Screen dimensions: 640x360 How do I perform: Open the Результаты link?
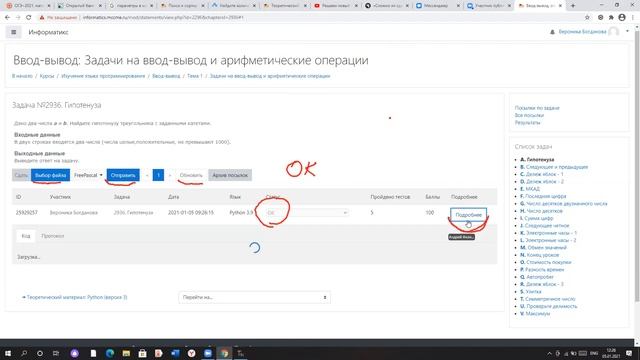[527, 122]
